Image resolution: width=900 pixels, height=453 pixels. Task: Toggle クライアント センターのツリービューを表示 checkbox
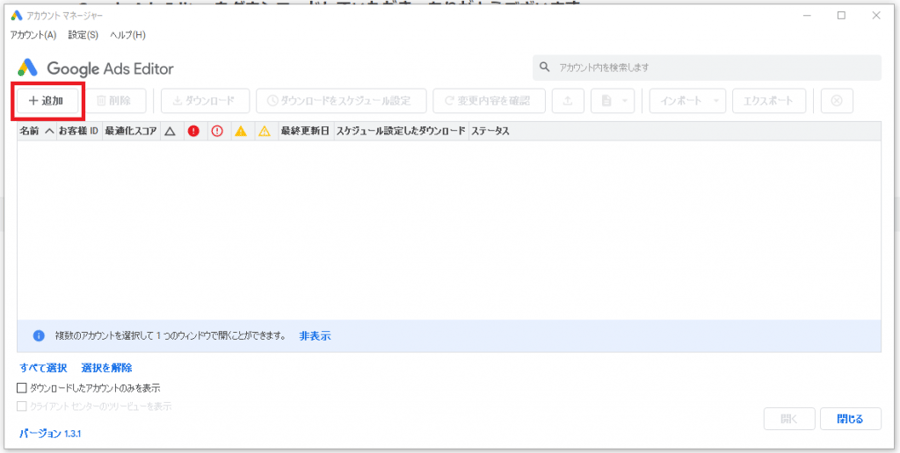(22, 406)
